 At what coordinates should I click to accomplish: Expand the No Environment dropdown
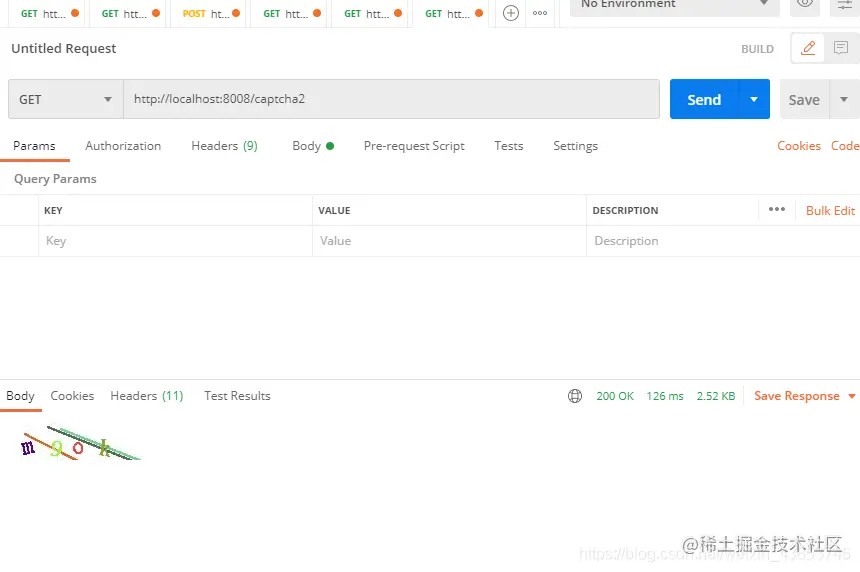[675, 5]
